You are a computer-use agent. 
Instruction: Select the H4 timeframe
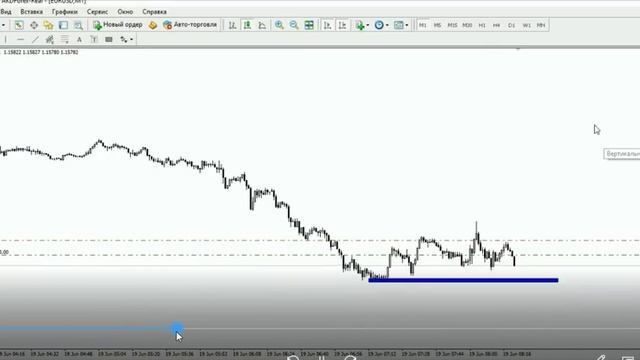(x=496, y=25)
